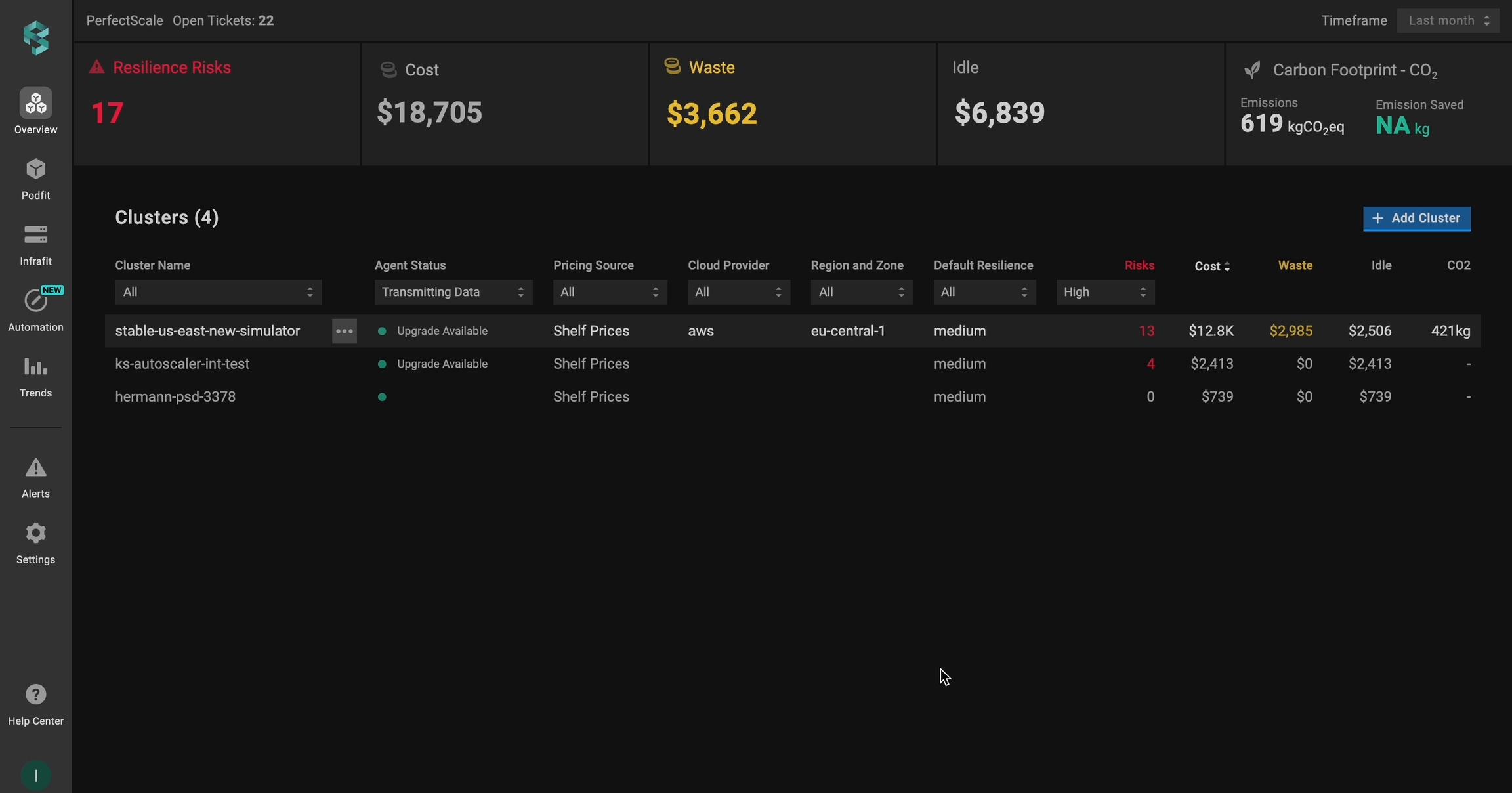Open the Risks High filter dropdown
The image size is (1512, 793).
pos(1105,292)
